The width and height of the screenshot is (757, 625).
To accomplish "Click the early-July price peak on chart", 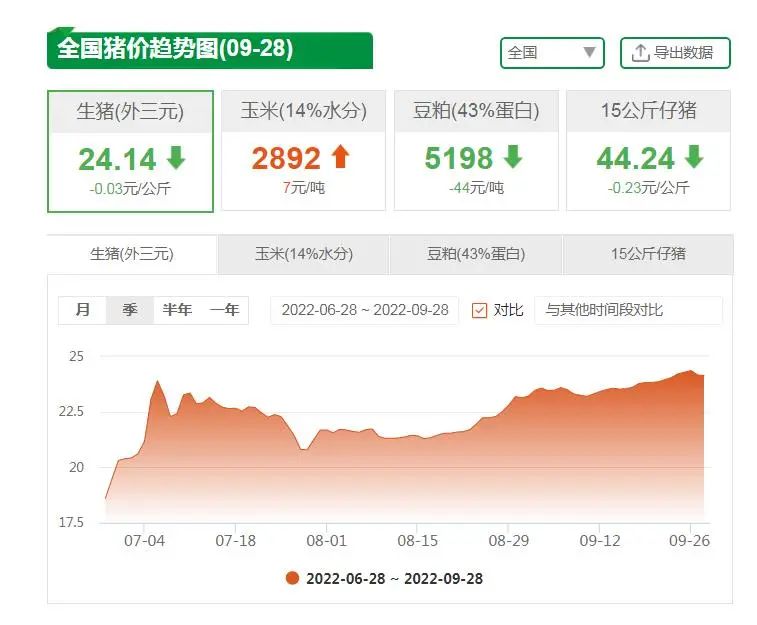I will click(x=157, y=381).
